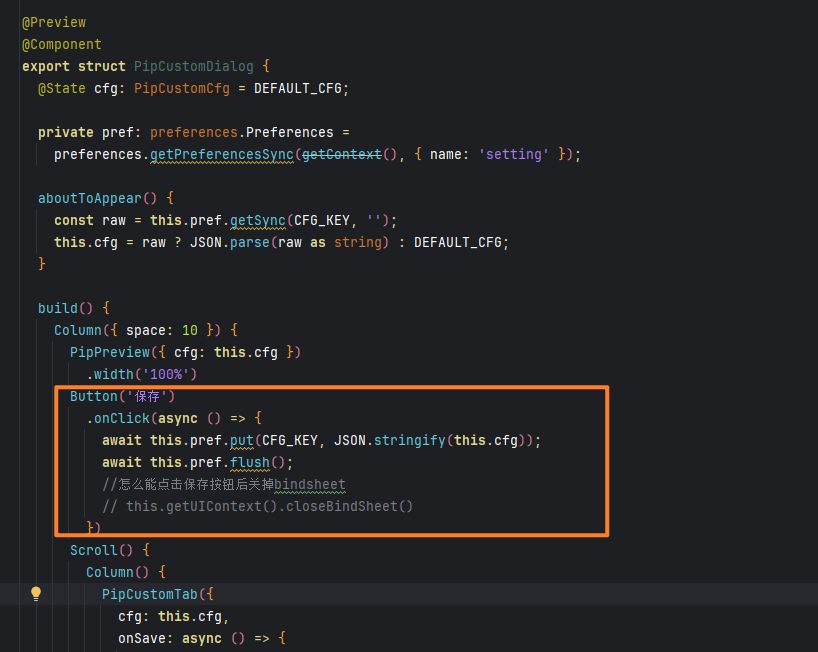Screen dimensions: 818x652
Task: Click the @Component decorator
Action: pyautogui.click(x=62, y=44)
